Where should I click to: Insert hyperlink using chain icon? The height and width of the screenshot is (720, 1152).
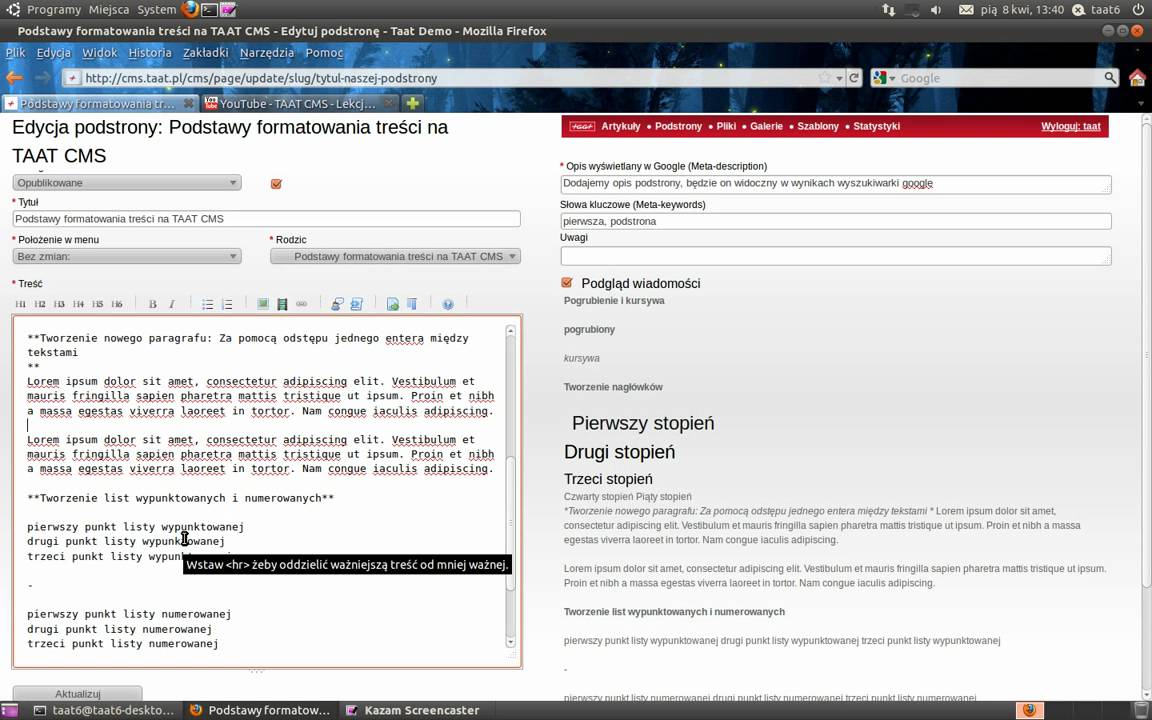point(301,304)
